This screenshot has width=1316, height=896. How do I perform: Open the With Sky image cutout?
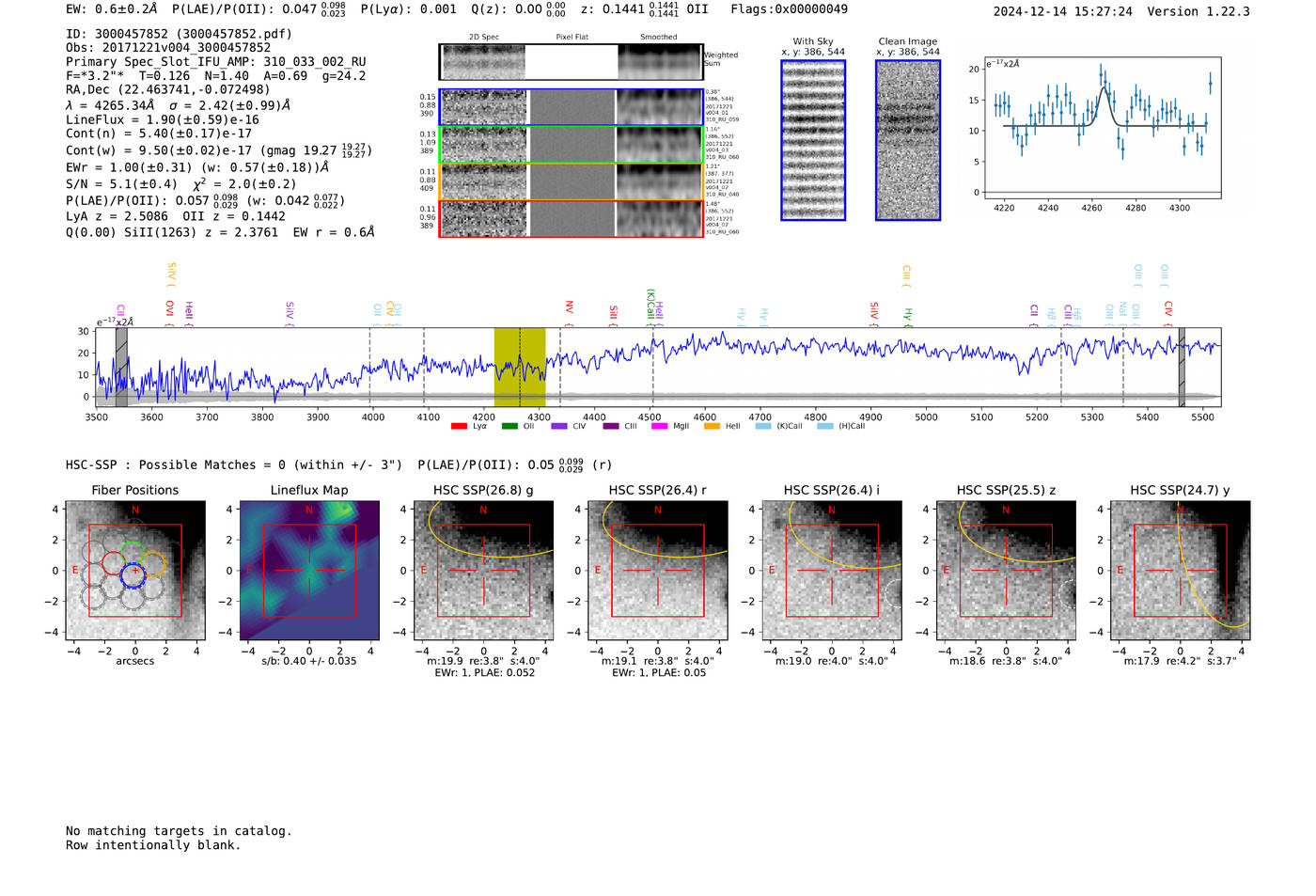[x=813, y=140]
